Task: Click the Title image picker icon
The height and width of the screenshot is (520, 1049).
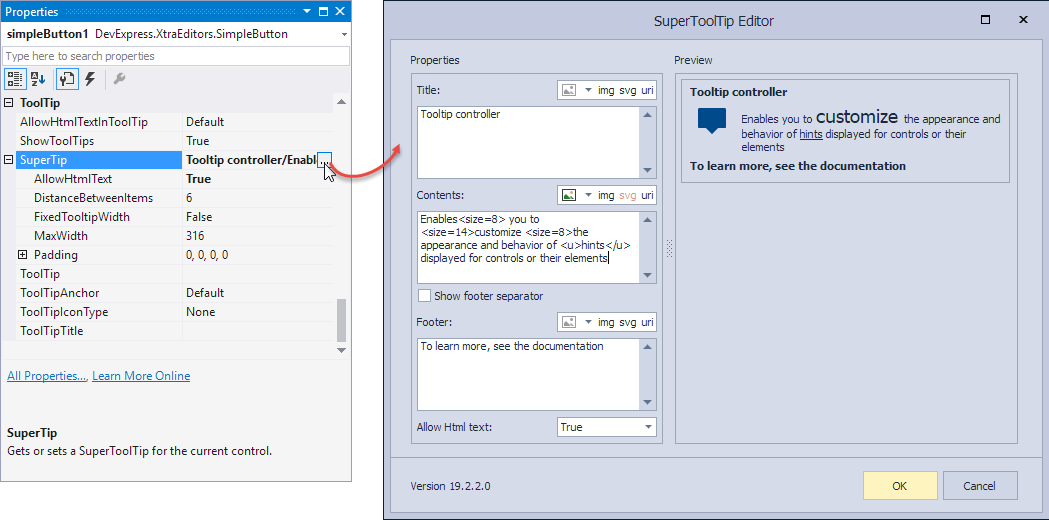Action: point(568,90)
